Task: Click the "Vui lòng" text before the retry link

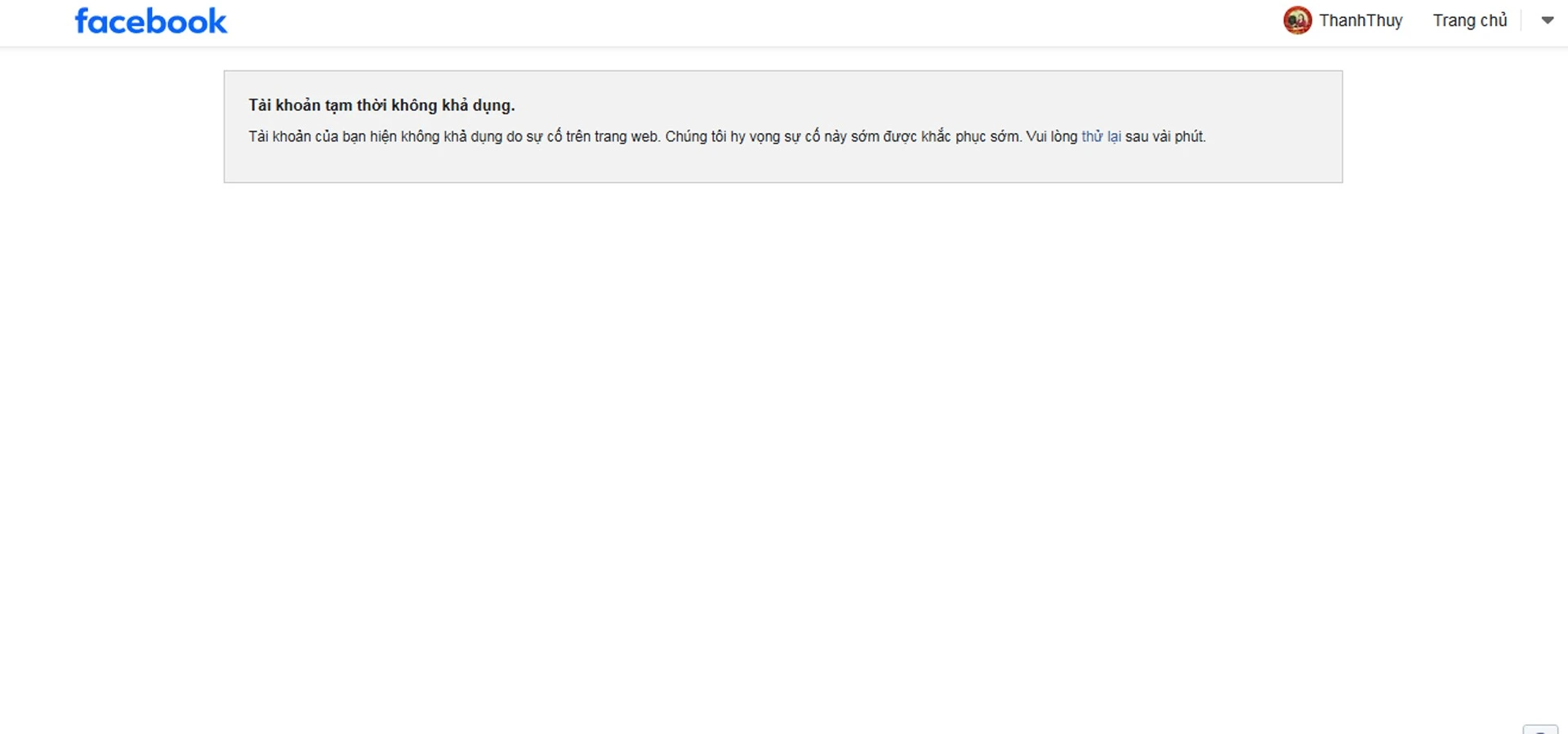Action: 1052,136
